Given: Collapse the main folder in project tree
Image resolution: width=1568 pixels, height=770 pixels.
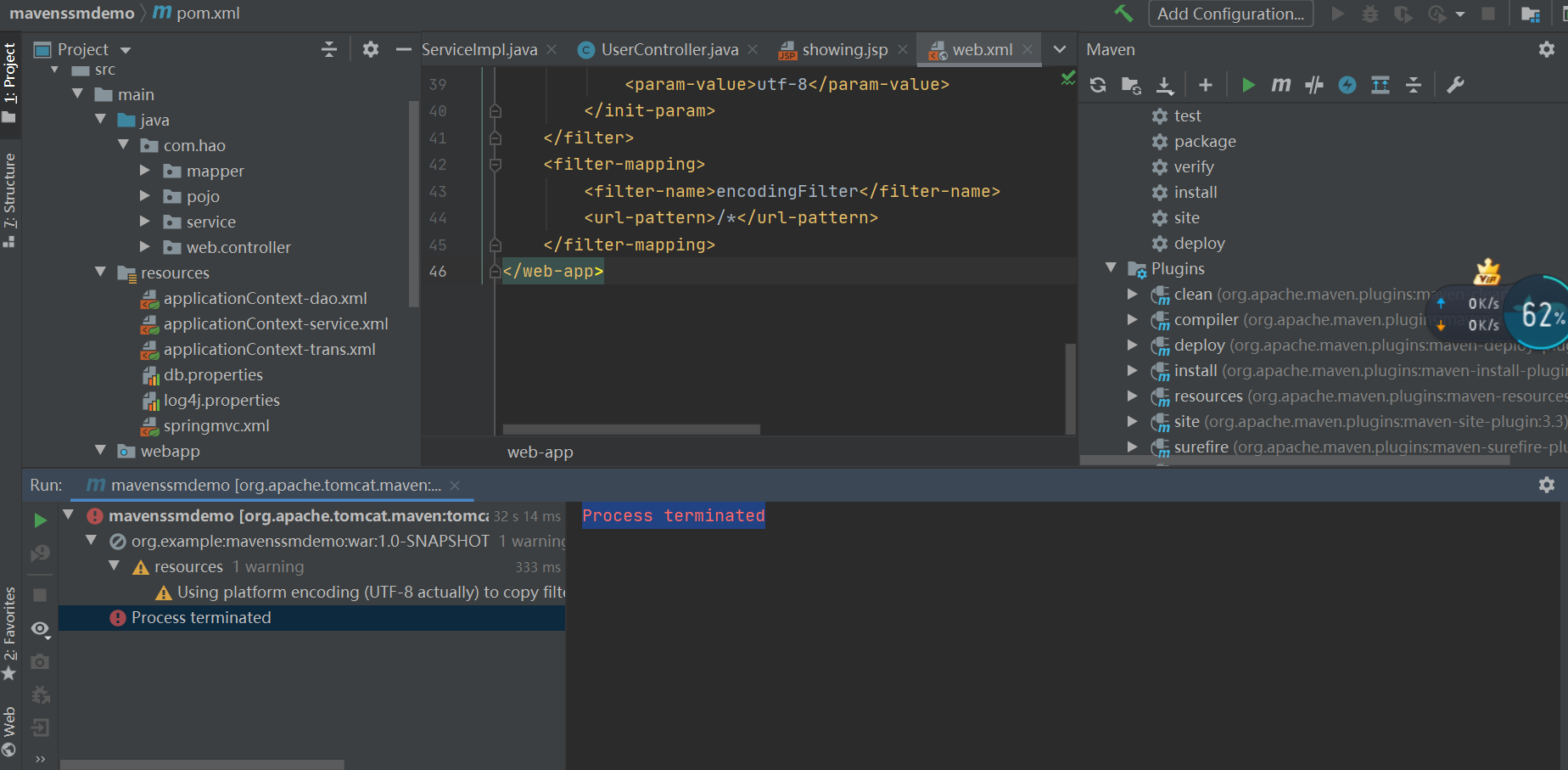Looking at the screenshot, I should coord(78,94).
